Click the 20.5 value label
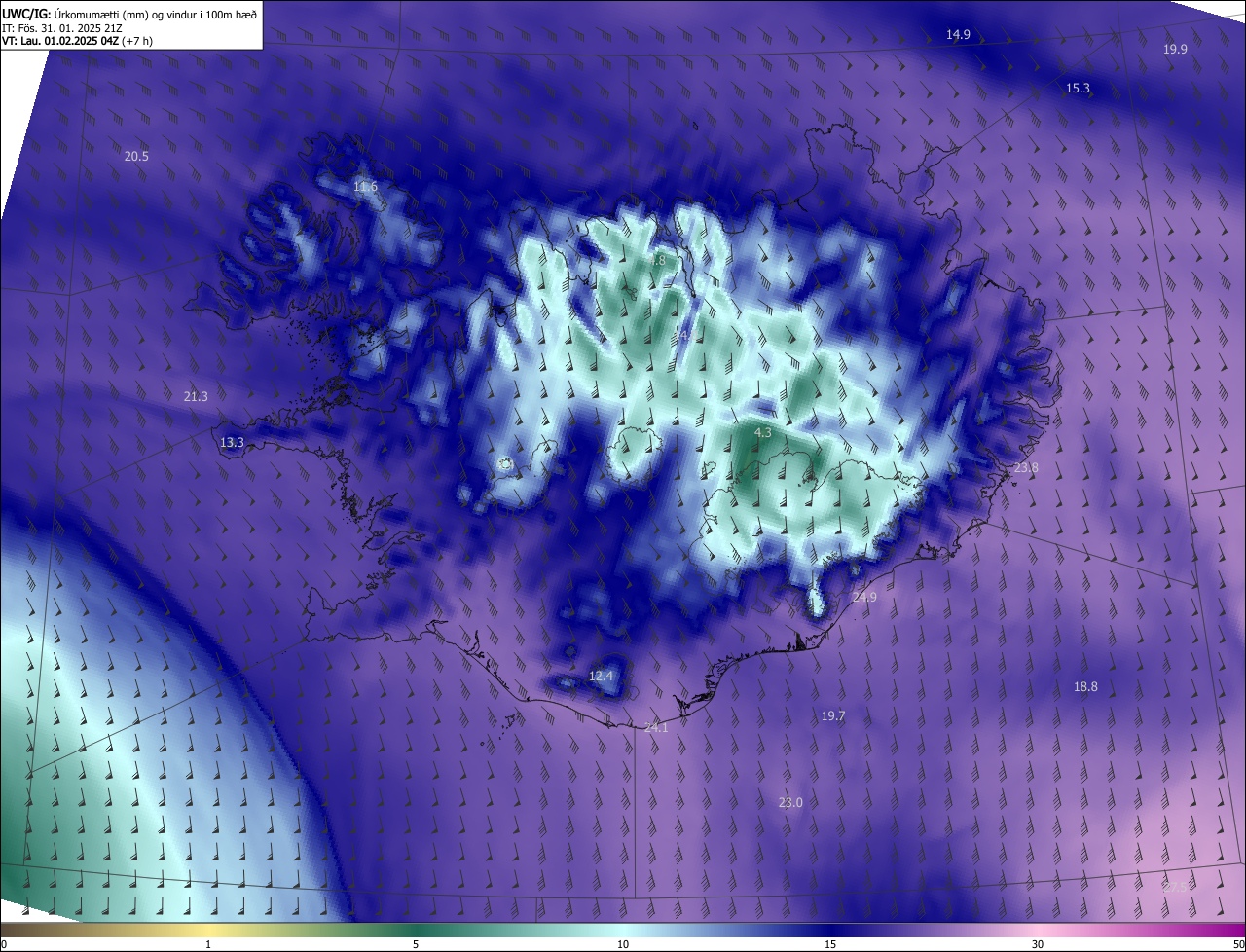The image size is (1246, 952). coord(136,157)
